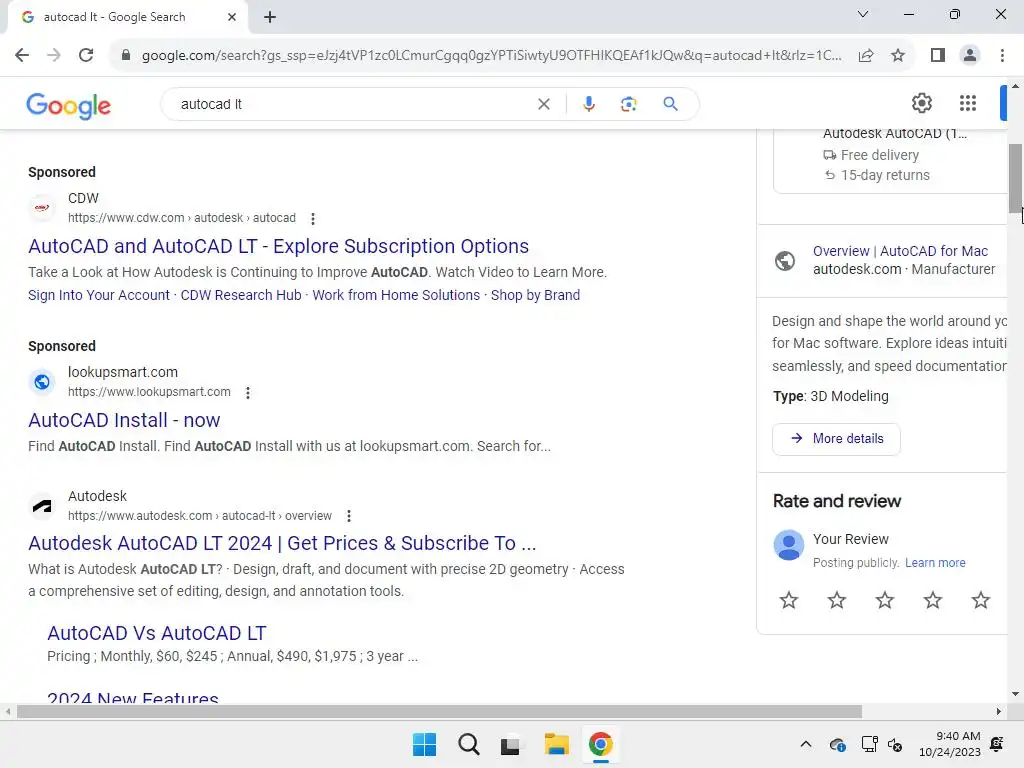Show hidden system tray icons

click(806, 744)
